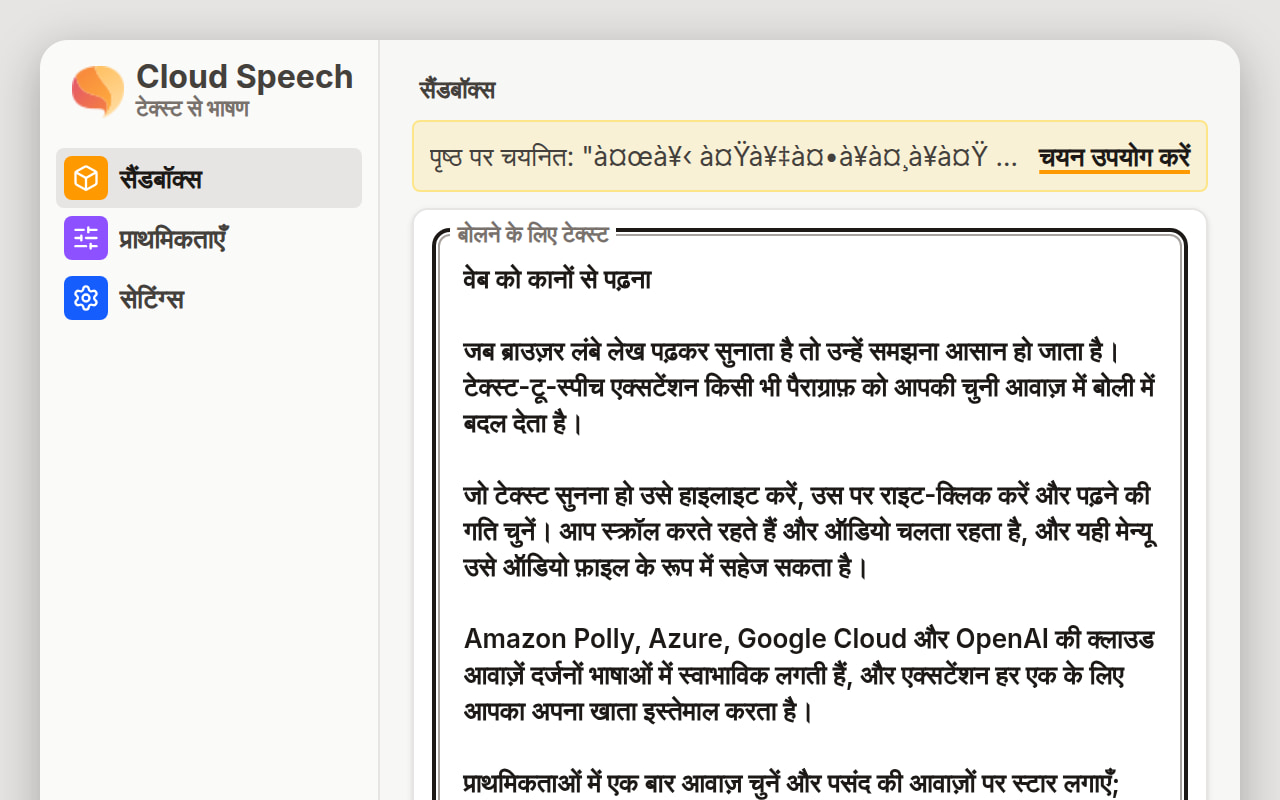The height and width of the screenshot is (800, 1280).
Task: Click the line वेब को कानों से पढ़ना
Action: tap(557, 279)
